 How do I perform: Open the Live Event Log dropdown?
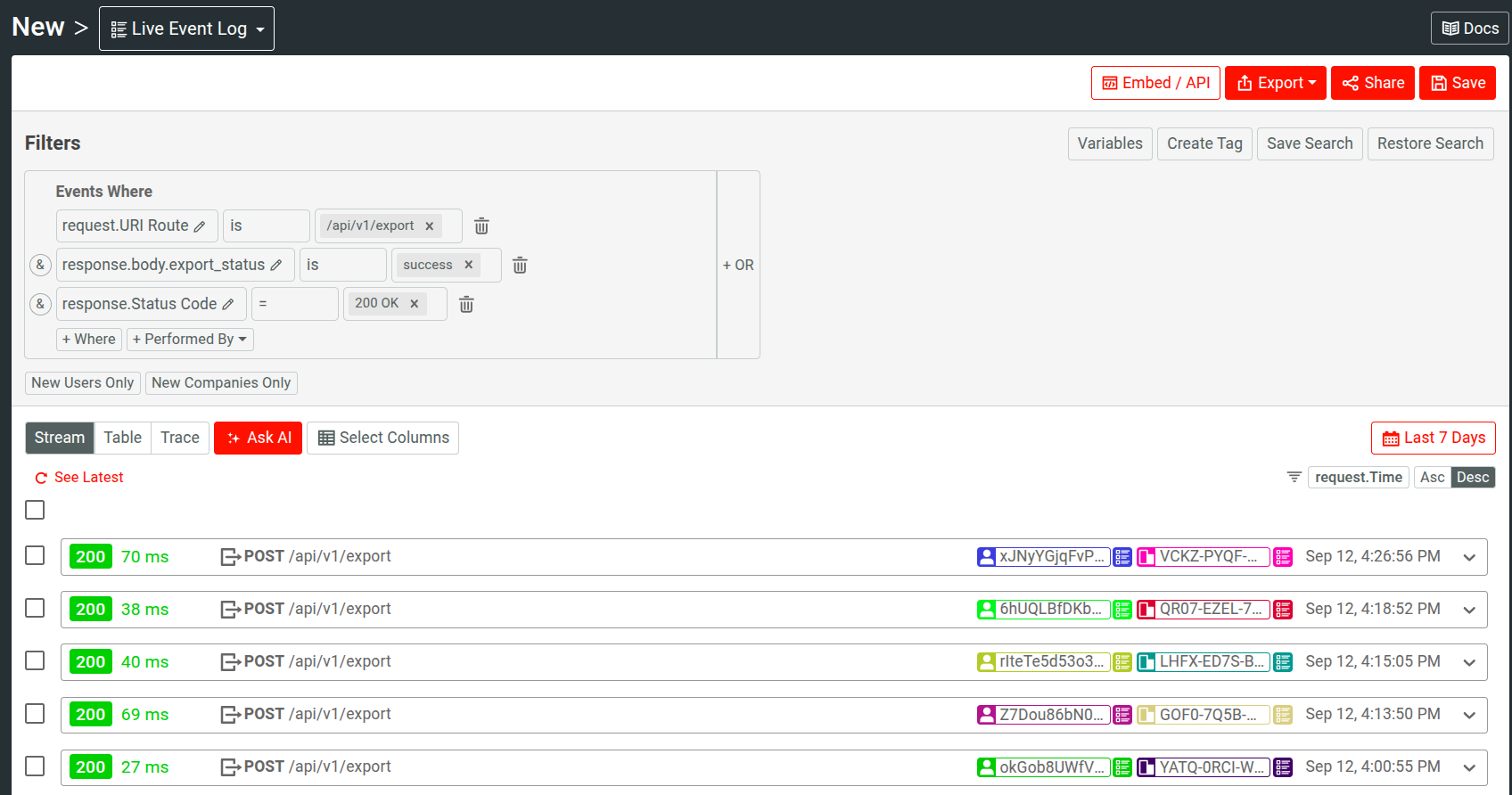tap(186, 29)
